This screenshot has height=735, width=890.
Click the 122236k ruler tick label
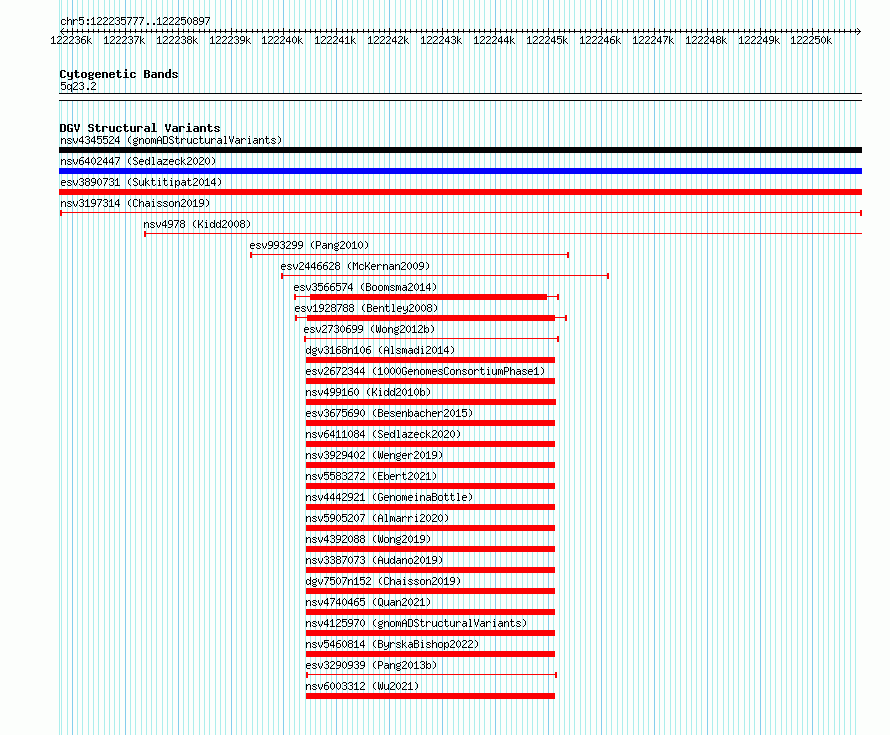coord(71,40)
